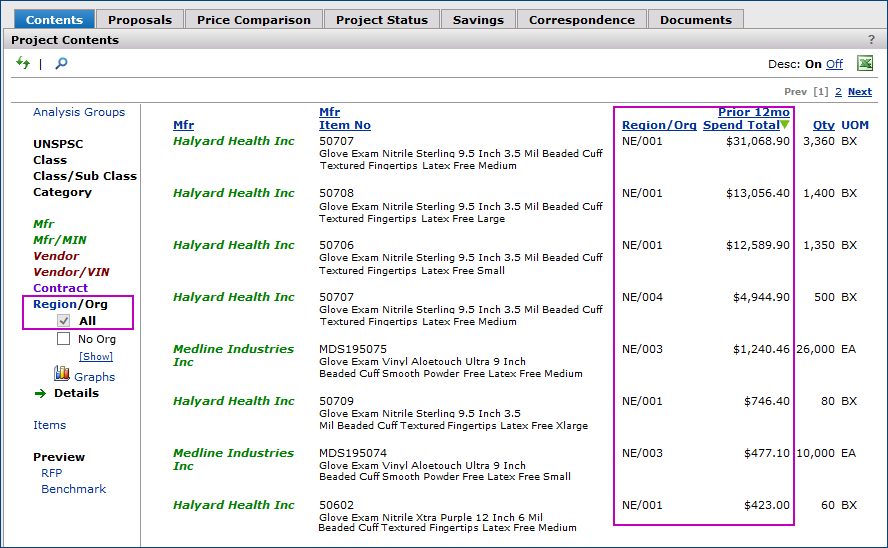Image resolution: width=888 pixels, height=548 pixels.
Task: Click the magnifying glass search icon
Action: [x=61, y=63]
